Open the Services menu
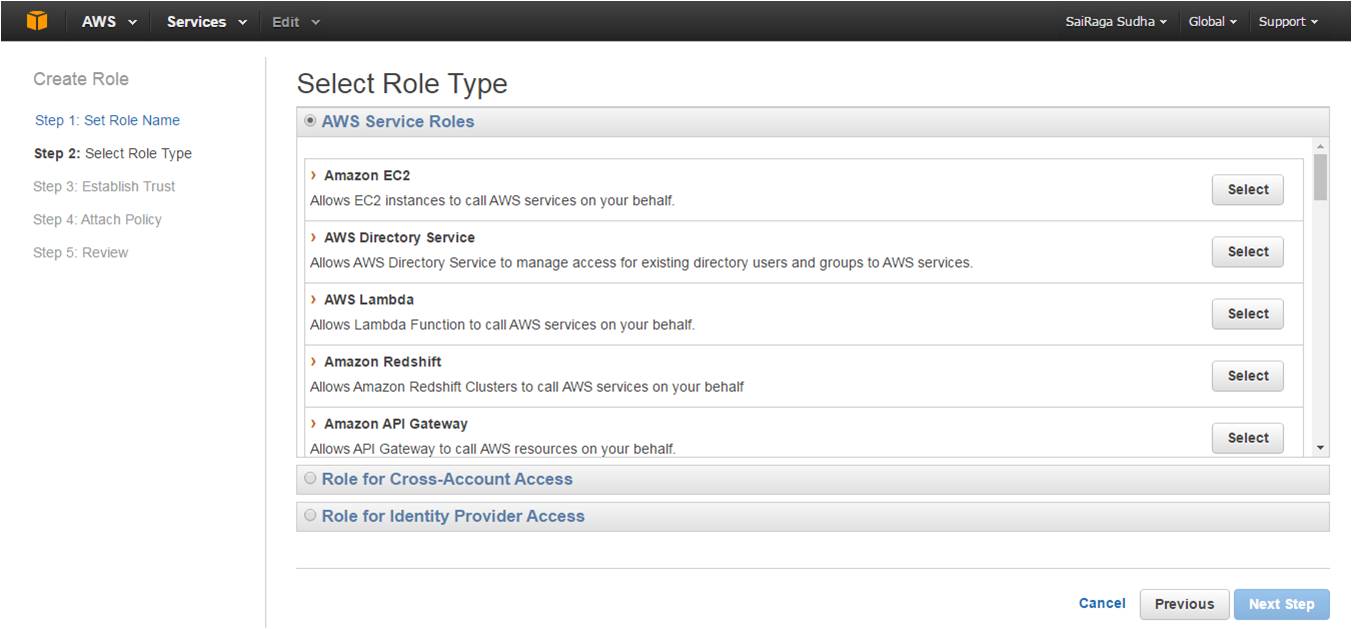Screen dimensions: 1352x629 click(x=206, y=21)
